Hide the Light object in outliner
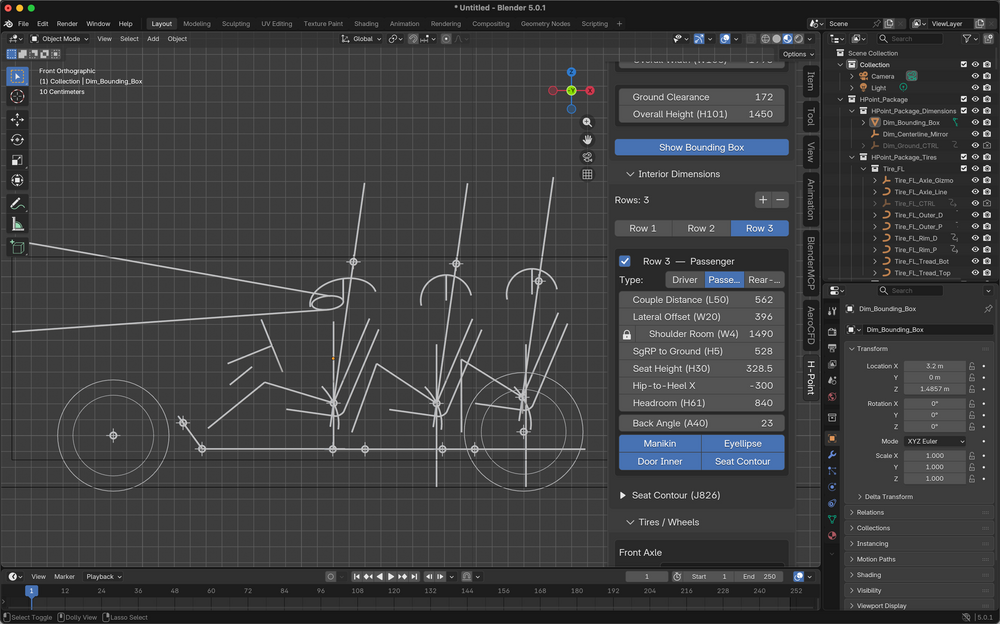Image resolution: width=1000 pixels, height=624 pixels. coord(975,87)
